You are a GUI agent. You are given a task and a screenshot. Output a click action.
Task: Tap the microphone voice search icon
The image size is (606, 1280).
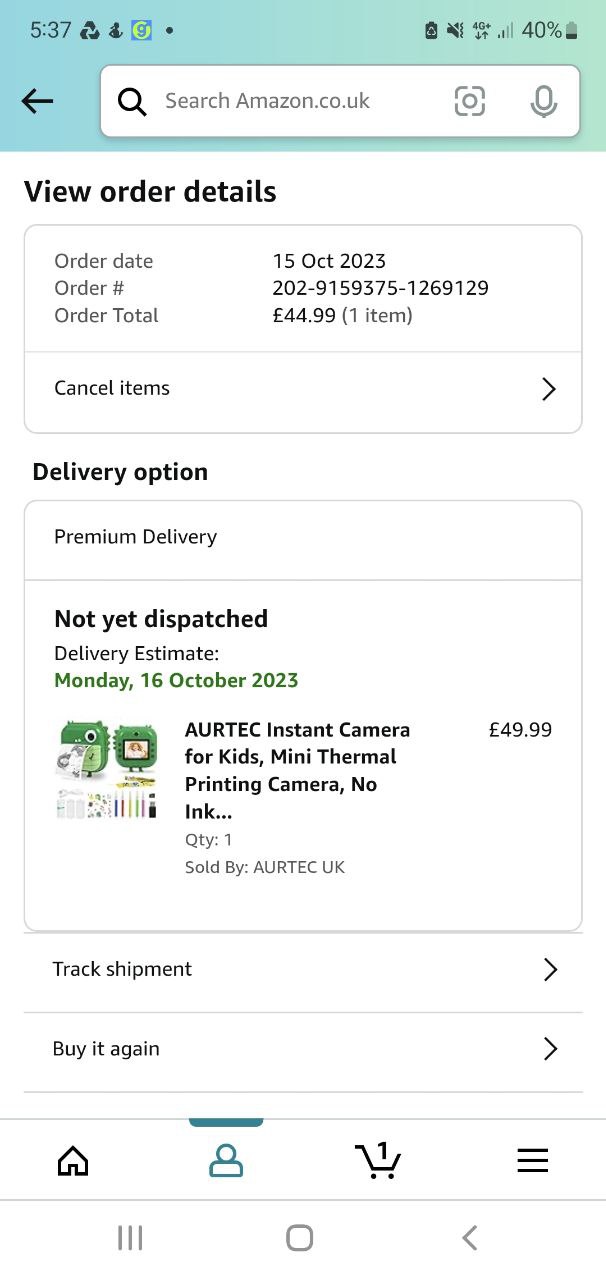tap(543, 101)
